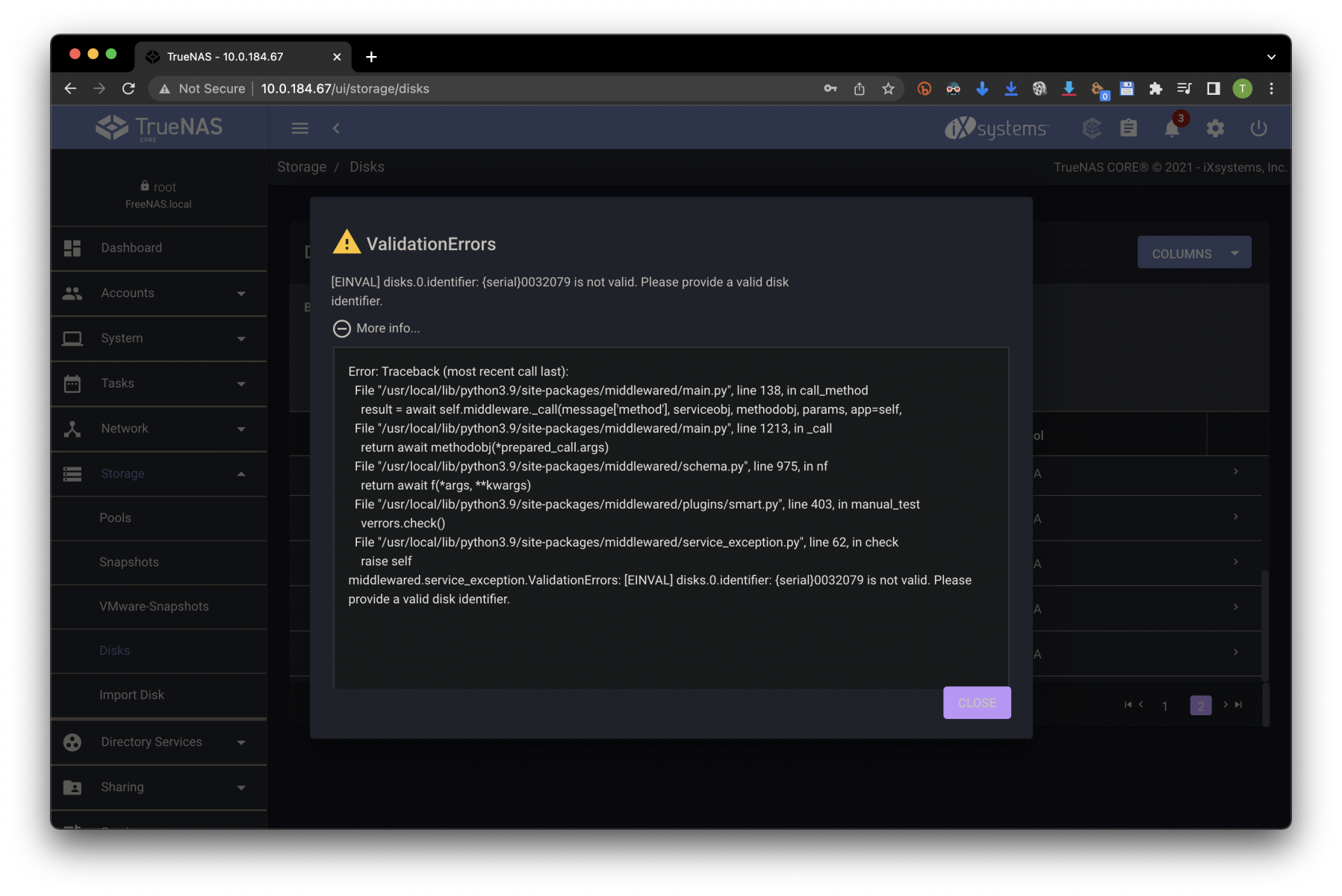
Task: Open Chrome three-dot menu
Action: point(1271,89)
